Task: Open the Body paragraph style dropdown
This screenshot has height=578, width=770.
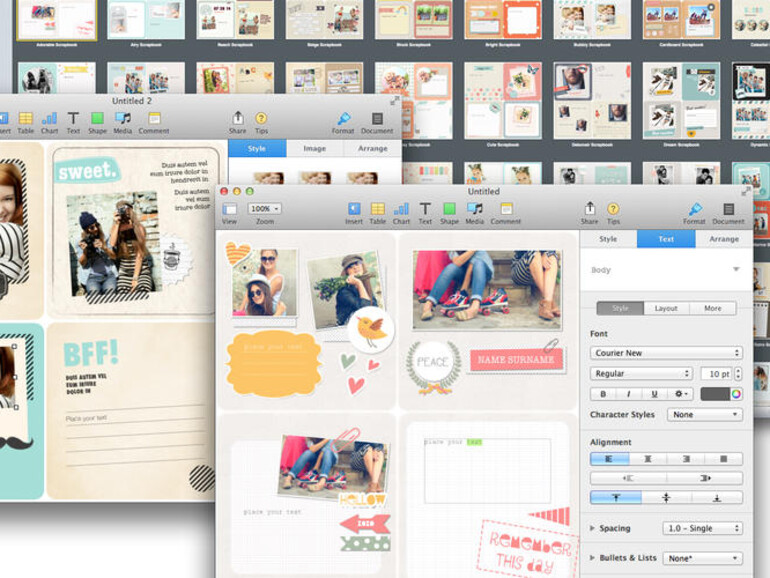Action: point(666,270)
